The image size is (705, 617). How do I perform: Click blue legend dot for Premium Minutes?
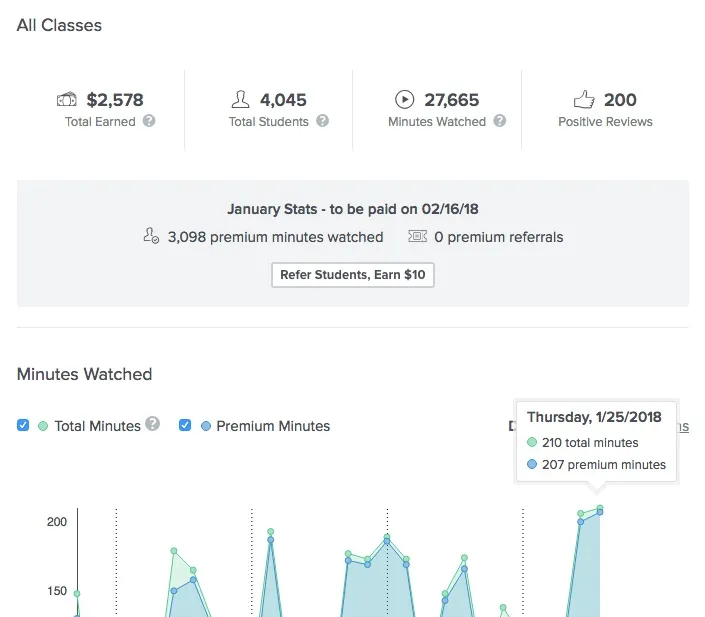205,426
